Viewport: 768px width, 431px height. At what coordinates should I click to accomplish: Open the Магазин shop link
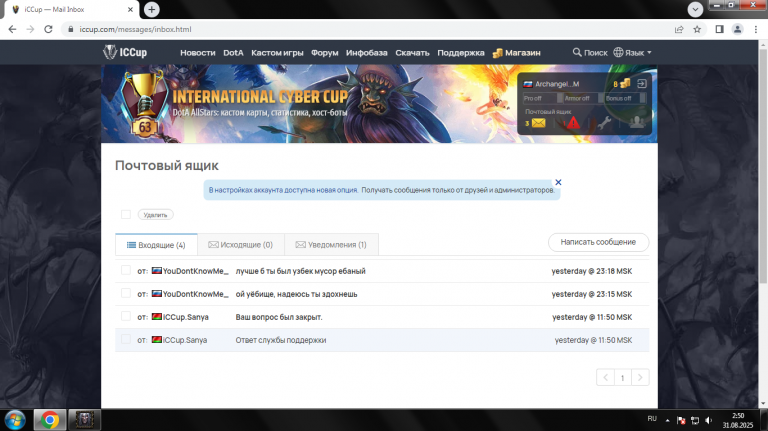click(x=516, y=52)
